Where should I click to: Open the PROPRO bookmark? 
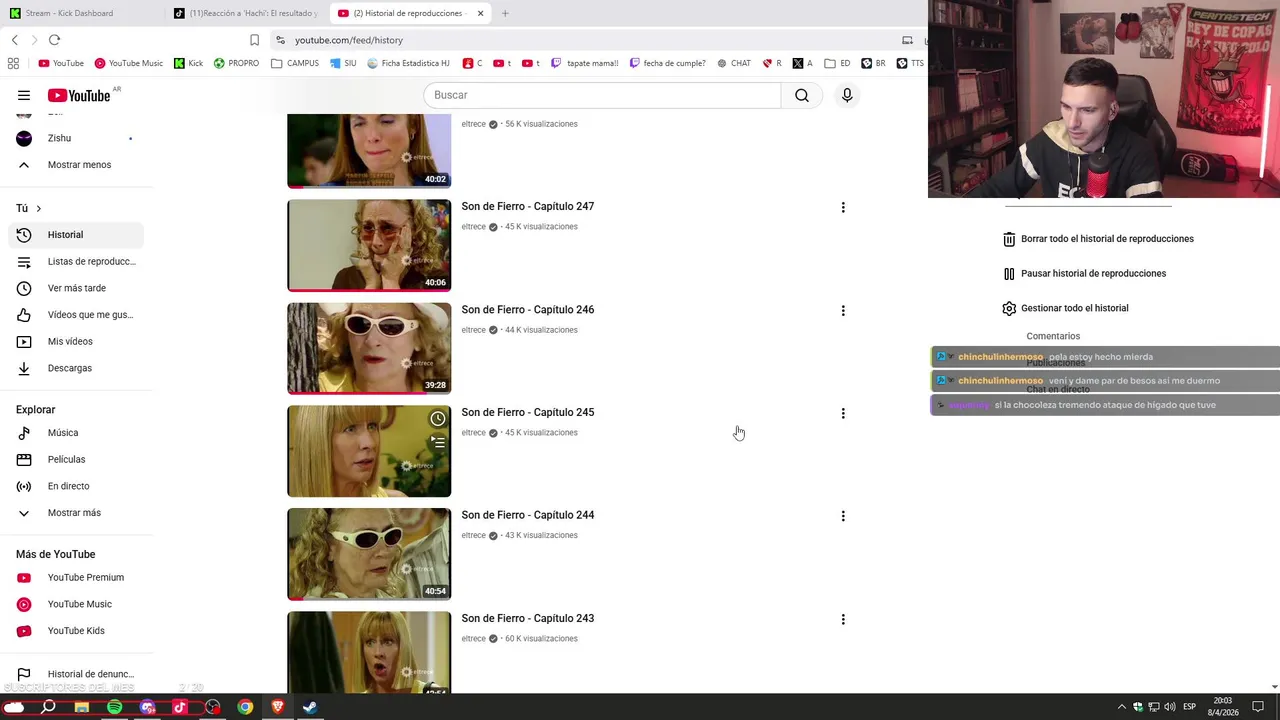point(236,63)
